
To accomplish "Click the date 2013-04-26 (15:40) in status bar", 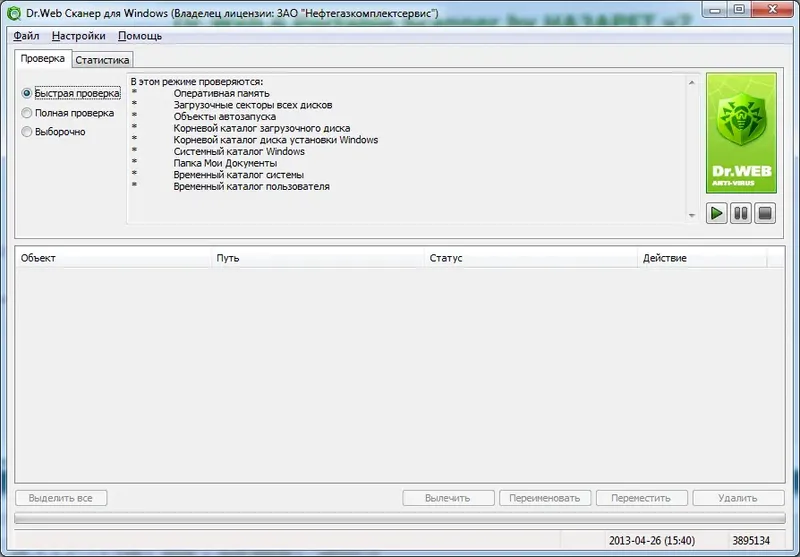I will pyautogui.click(x=652, y=541).
